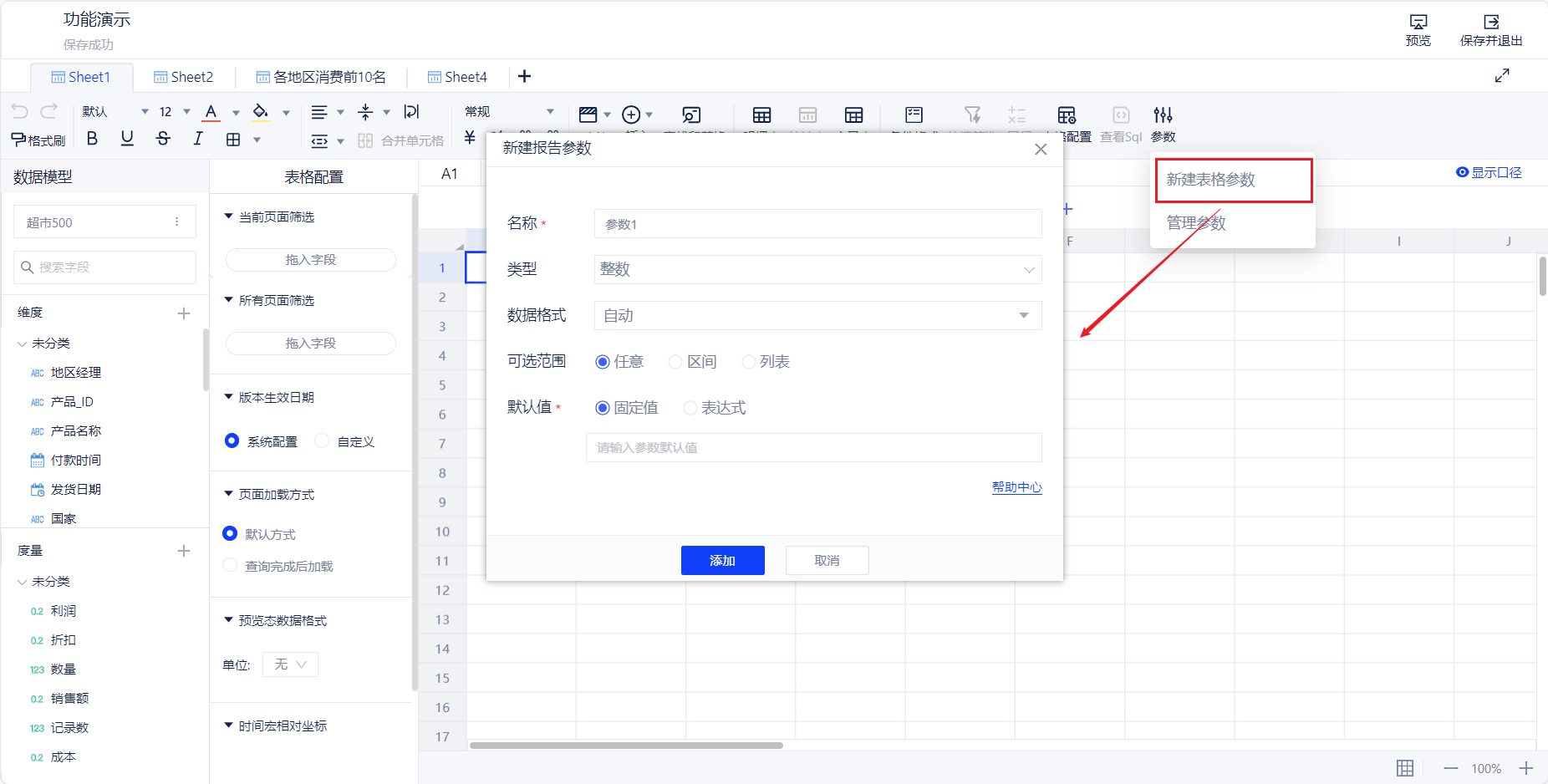Image resolution: width=1548 pixels, height=784 pixels.
Task: Select 自定义 for version effective date
Action: pyautogui.click(x=323, y=441)
